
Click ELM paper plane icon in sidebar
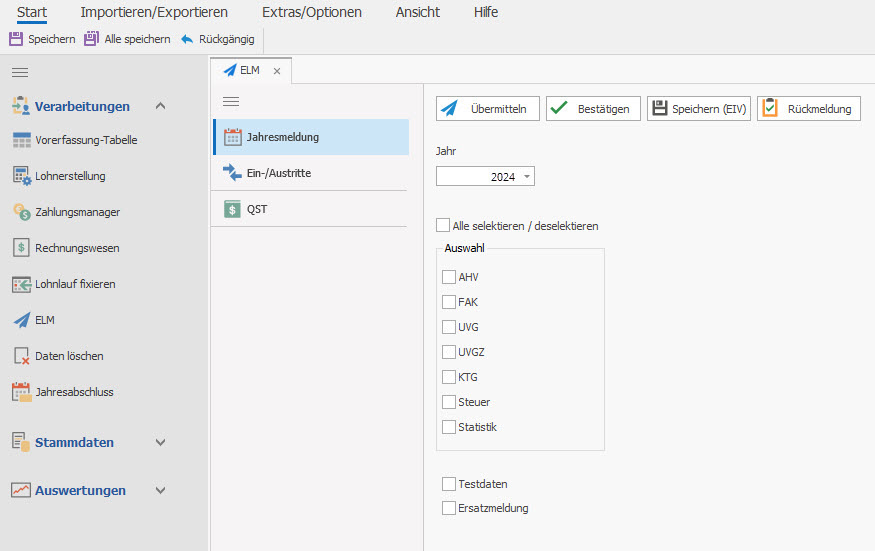(x=22, y=320)
